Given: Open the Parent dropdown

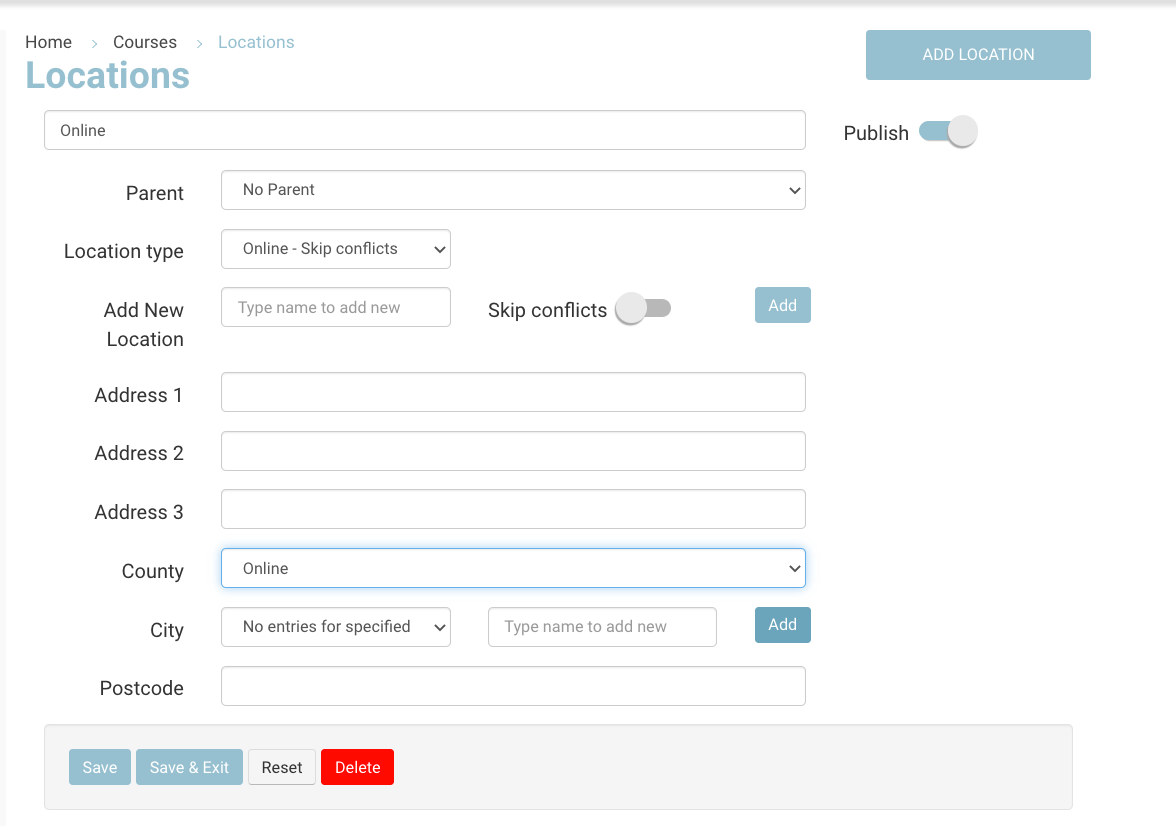Looking at the screenshot, I should 513,190.
